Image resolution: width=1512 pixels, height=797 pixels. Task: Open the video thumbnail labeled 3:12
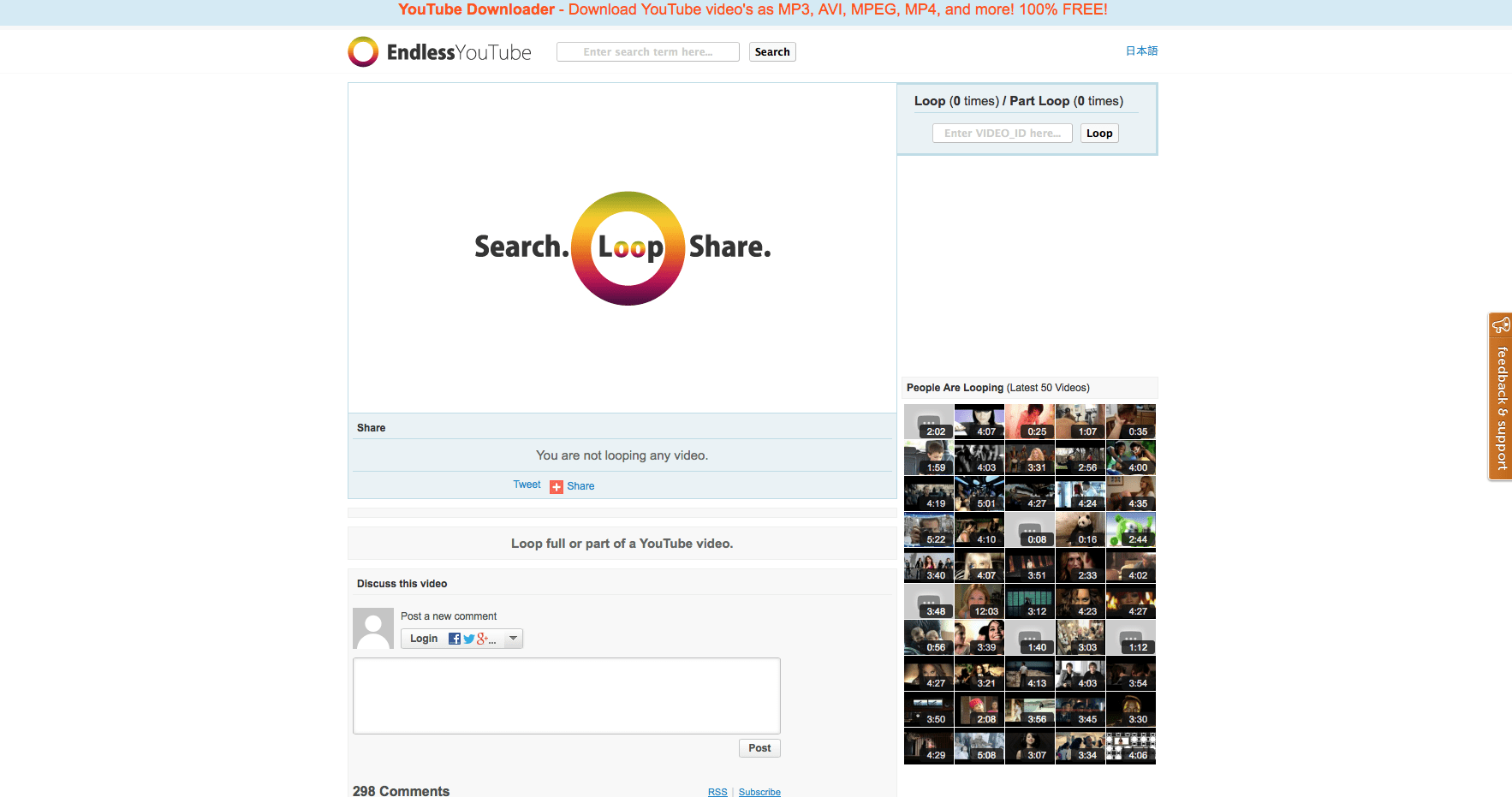coord(1030,601)
